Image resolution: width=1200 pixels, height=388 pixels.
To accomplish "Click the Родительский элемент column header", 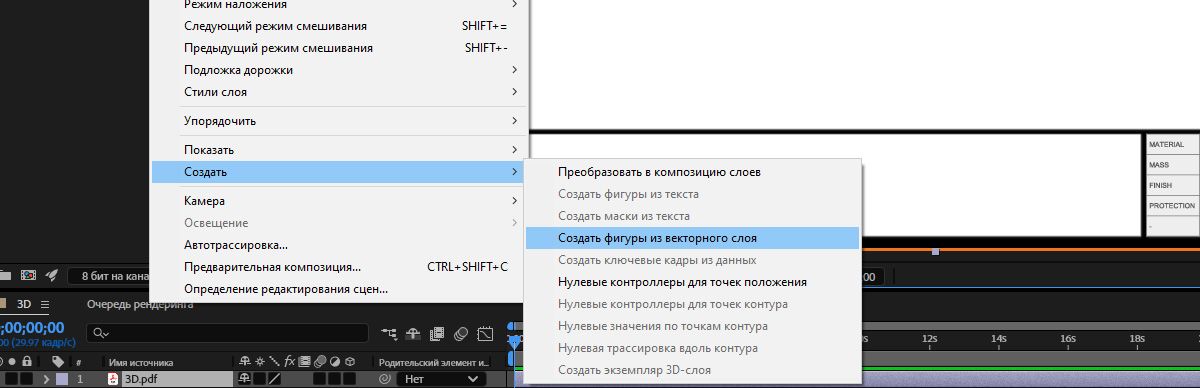I will tap(434, 362).
